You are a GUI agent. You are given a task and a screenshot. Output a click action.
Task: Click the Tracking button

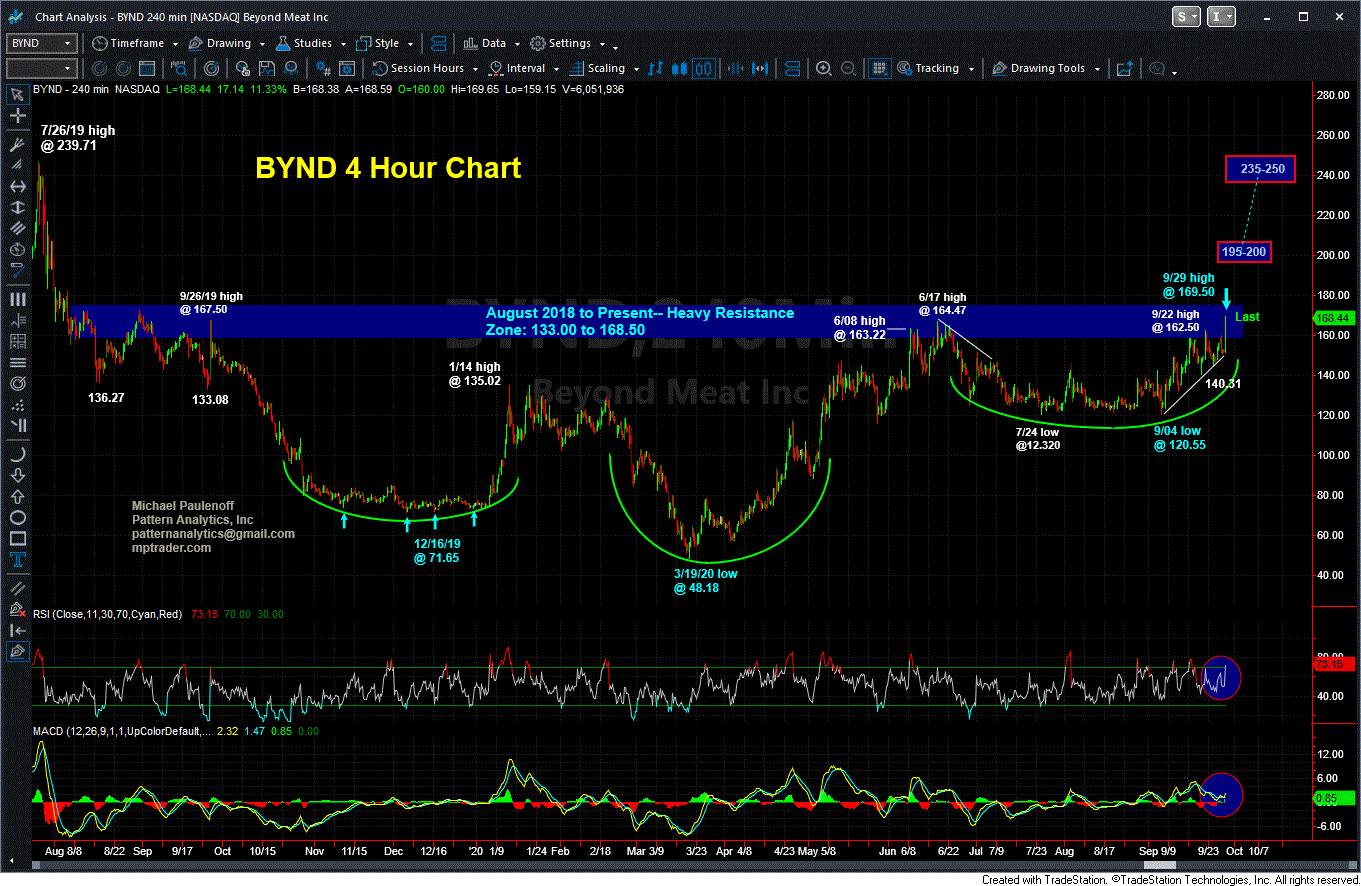pos(927,68)
